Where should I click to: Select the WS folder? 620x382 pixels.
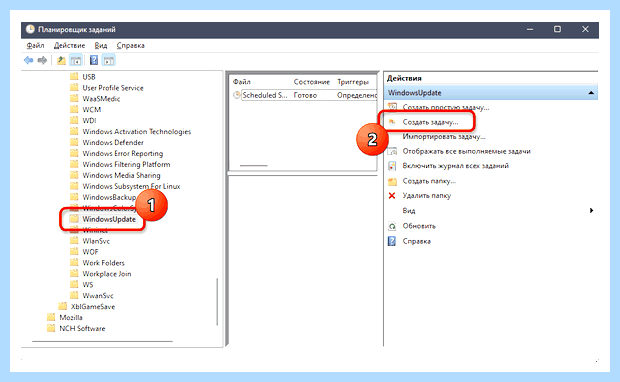[x=88, y=284]
